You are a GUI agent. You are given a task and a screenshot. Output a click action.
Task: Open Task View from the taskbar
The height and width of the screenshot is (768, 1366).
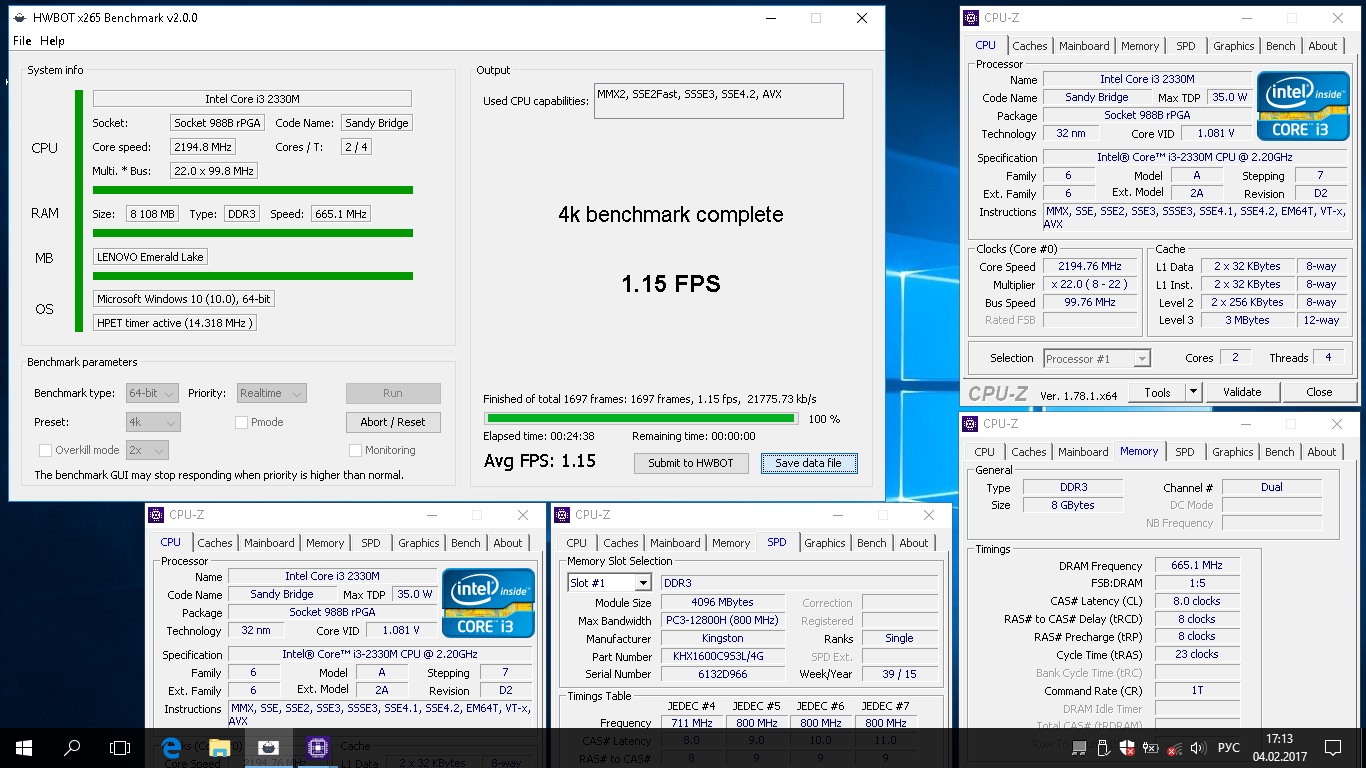click(120, 747)
